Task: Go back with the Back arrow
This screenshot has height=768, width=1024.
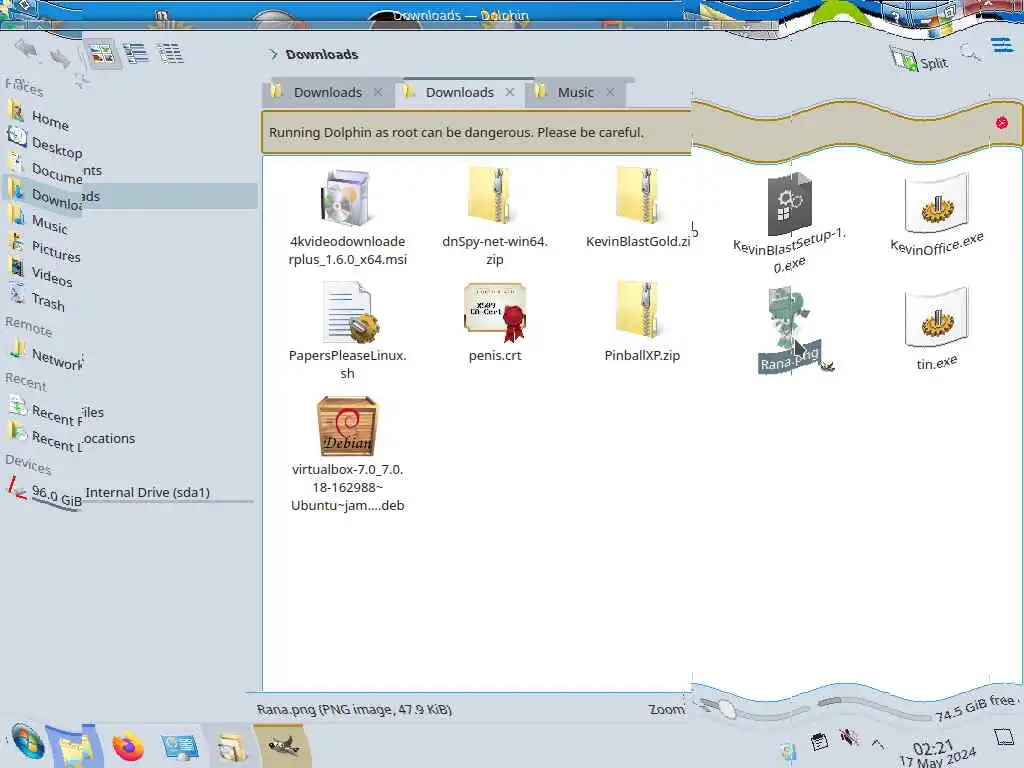Action: pyautogui.click(x=26, y=48)
